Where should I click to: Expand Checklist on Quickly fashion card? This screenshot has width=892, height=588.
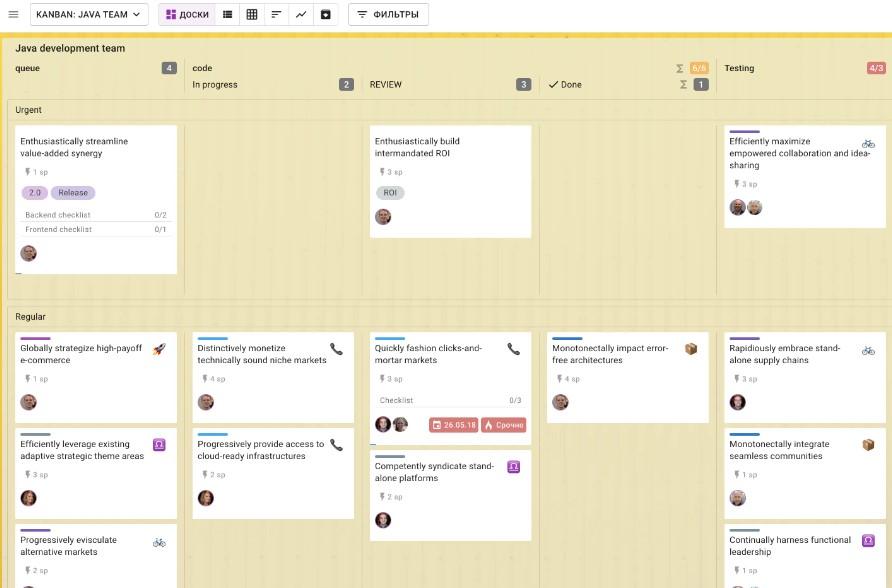449,400
